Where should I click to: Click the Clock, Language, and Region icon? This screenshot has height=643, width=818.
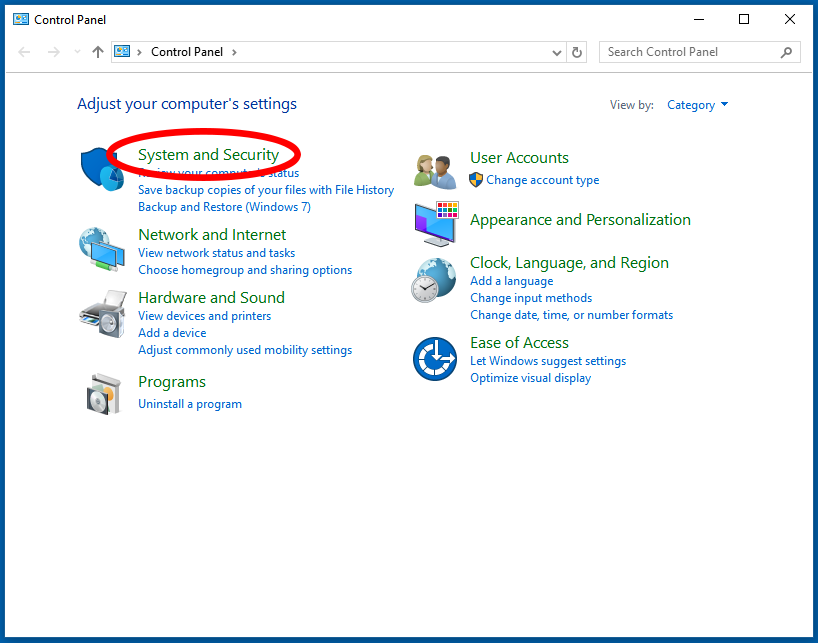[434, 281]
